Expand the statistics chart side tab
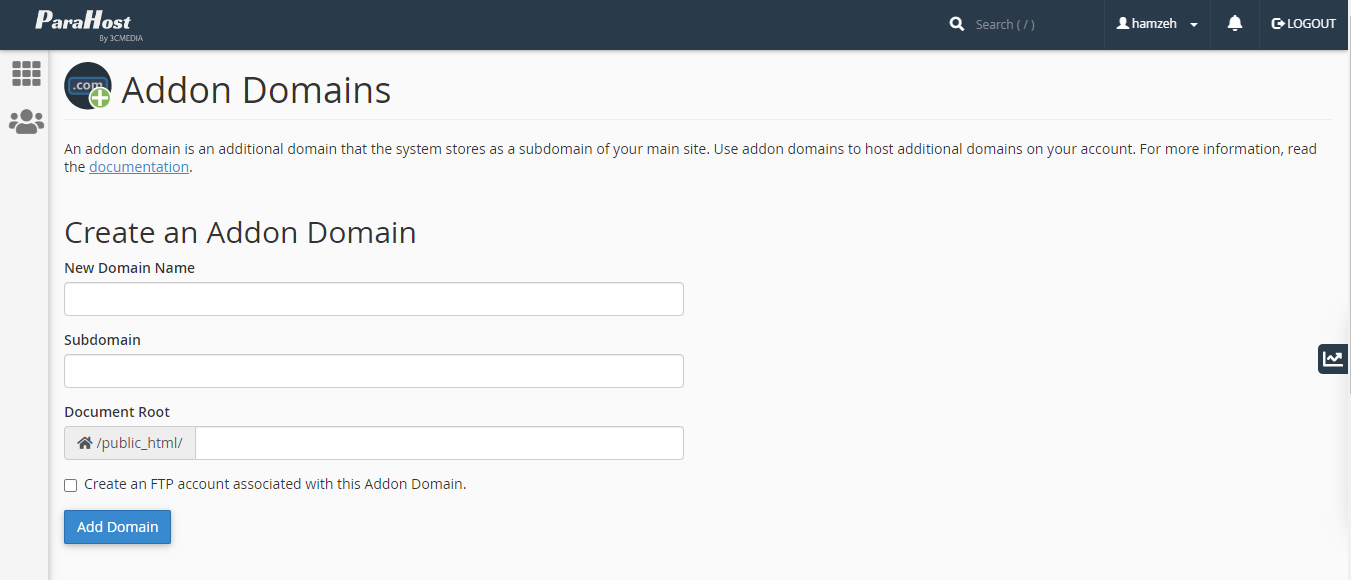 1333,358
